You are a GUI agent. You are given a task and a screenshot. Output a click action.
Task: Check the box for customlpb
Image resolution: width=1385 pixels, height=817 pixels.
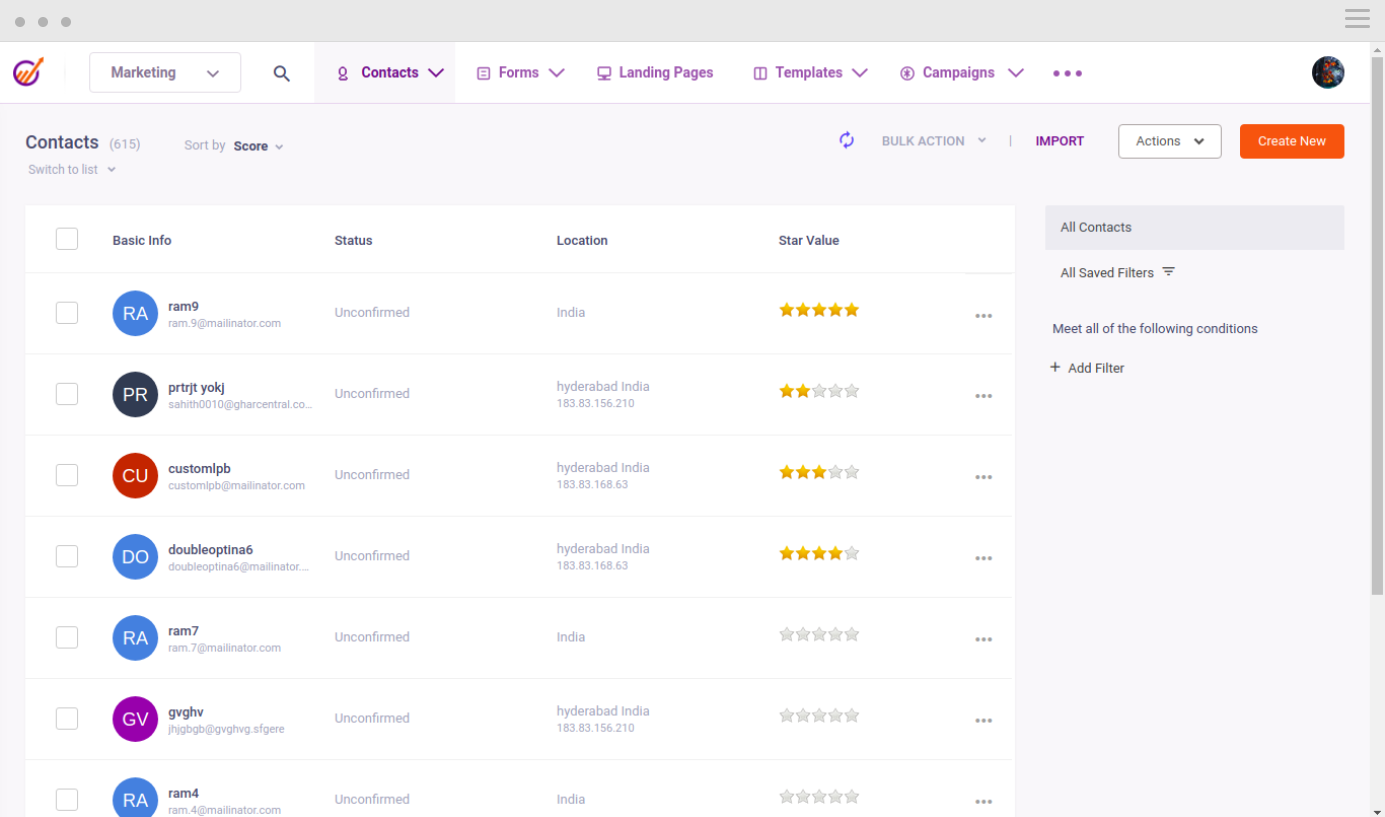coord(67,475)
